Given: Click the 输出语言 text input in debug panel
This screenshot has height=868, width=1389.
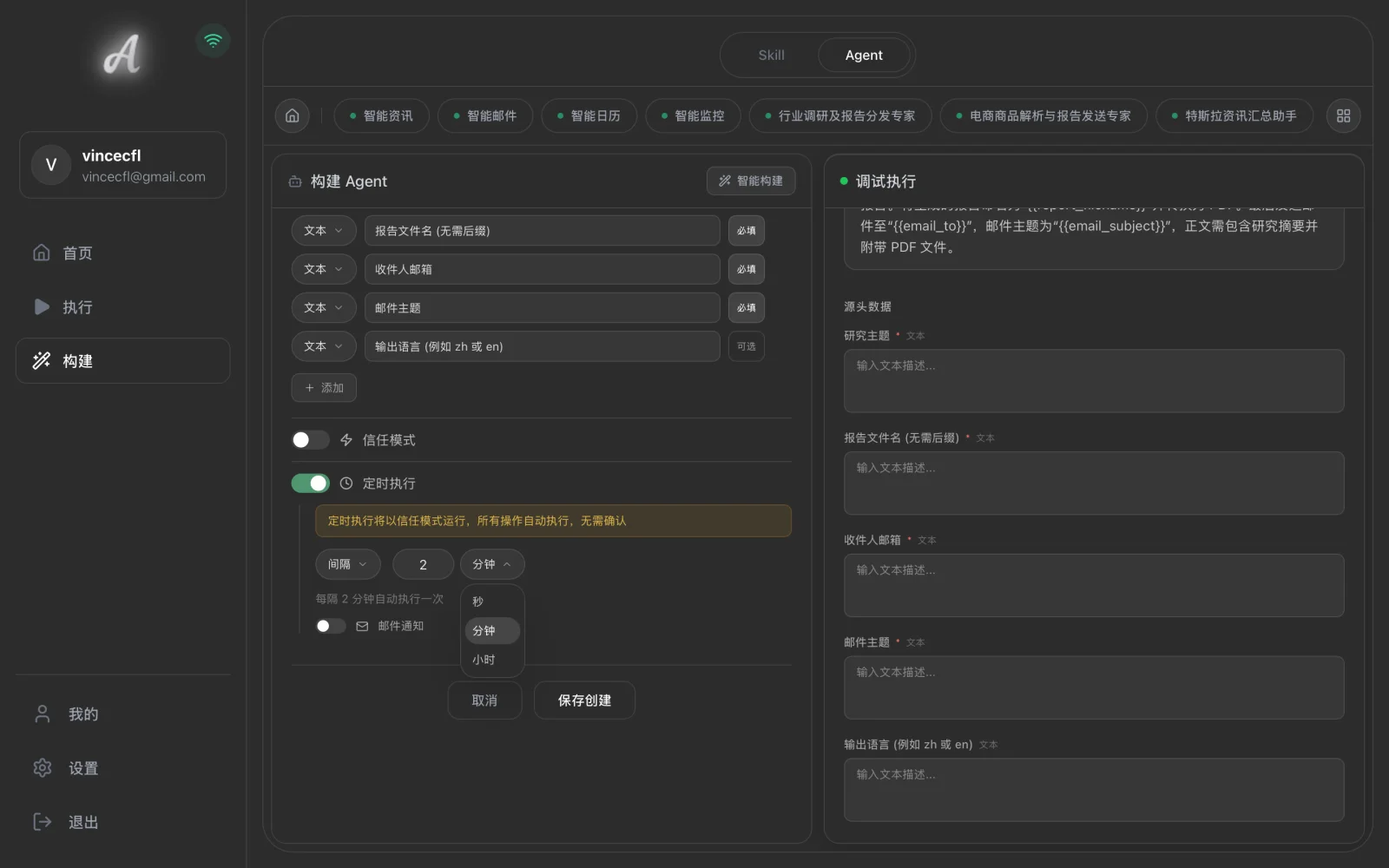Looking at the screenshot, I should [x=1094, y=790].
